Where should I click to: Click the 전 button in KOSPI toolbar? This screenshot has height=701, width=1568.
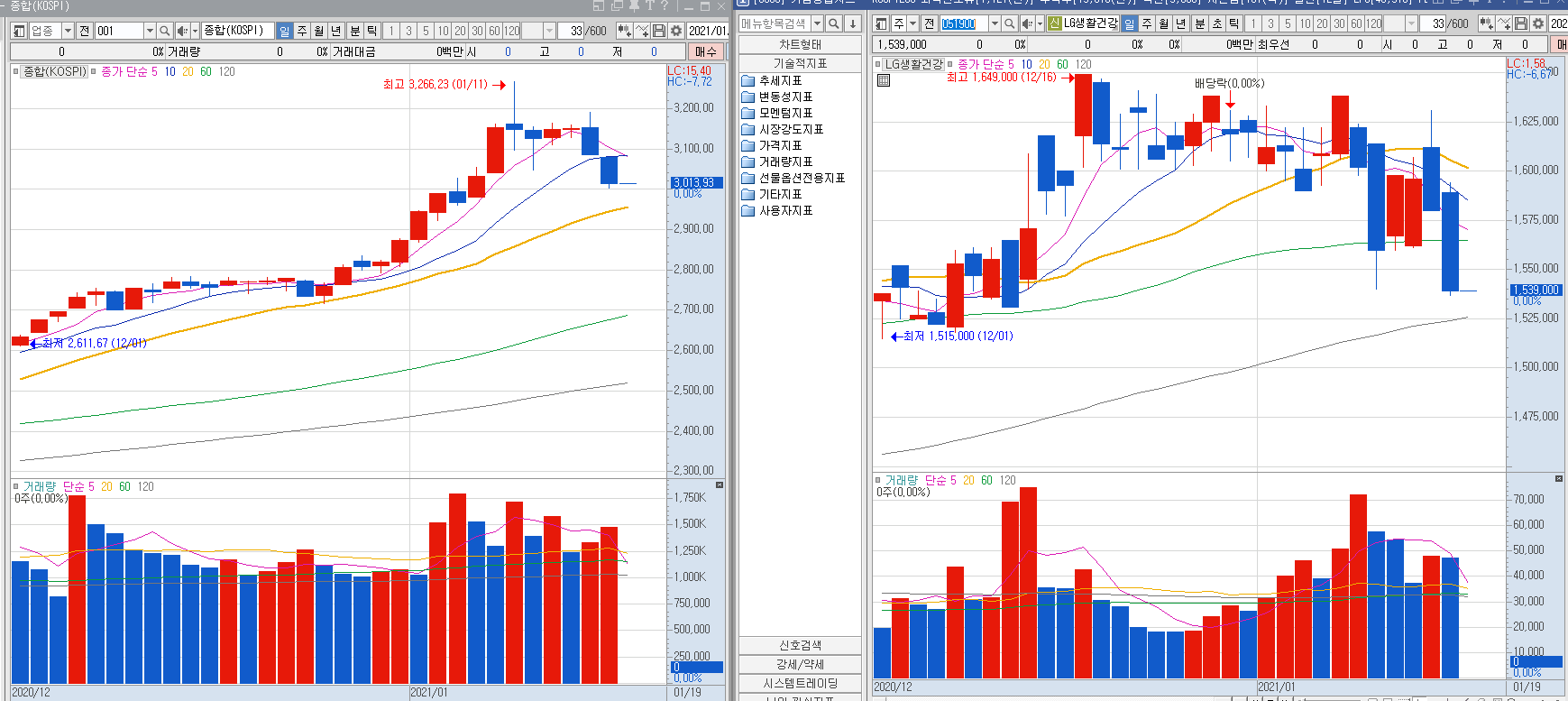point(85,31)
